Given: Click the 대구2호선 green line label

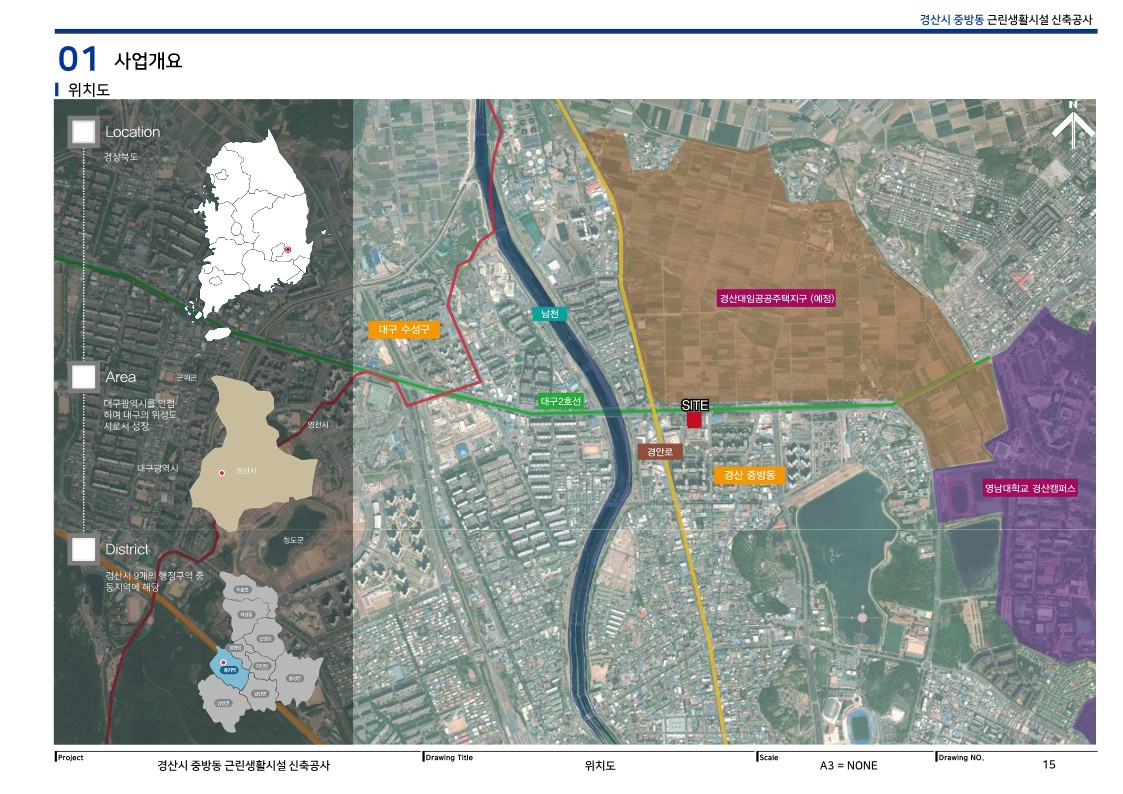Looking at the screenshot, I should tap(560, 401).
